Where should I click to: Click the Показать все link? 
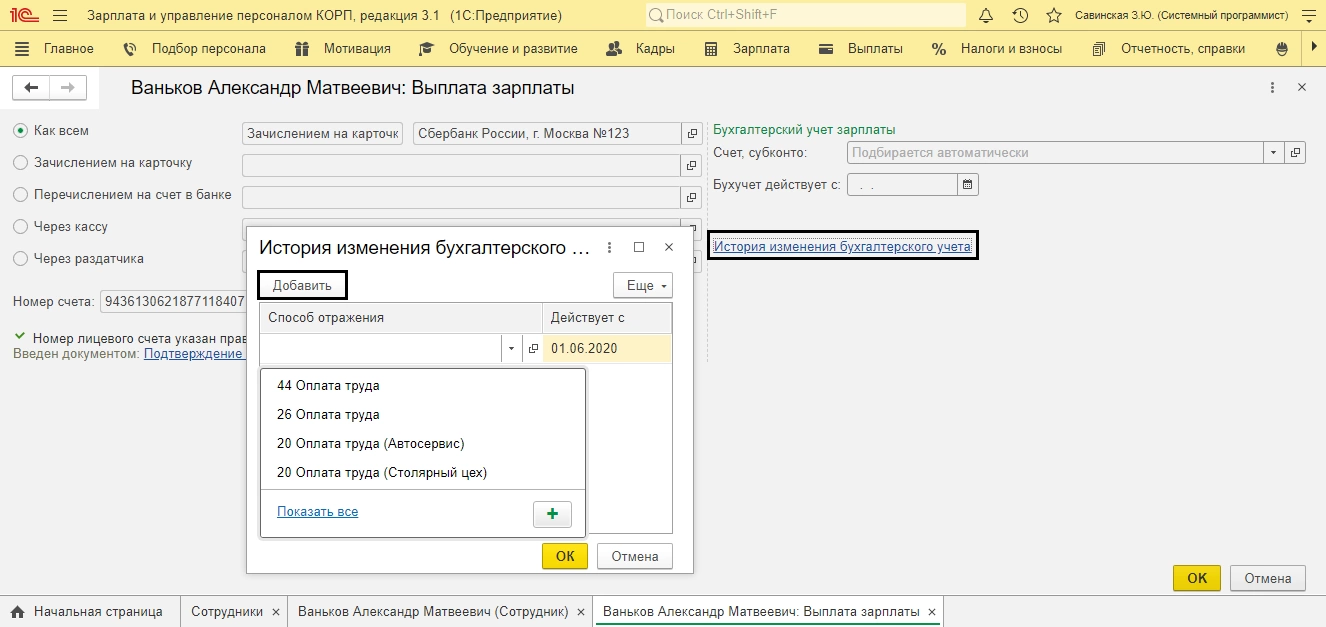(317, 512)
